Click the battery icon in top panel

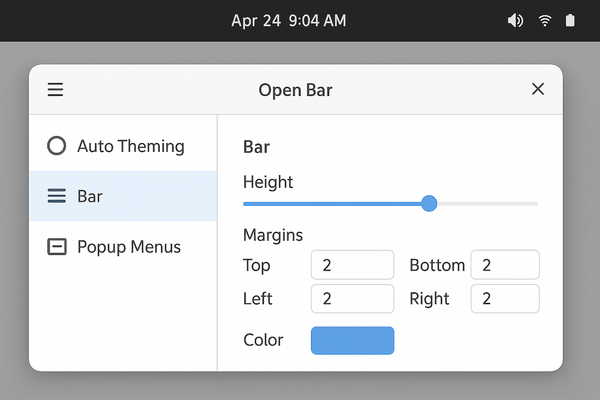click(571, 20)
